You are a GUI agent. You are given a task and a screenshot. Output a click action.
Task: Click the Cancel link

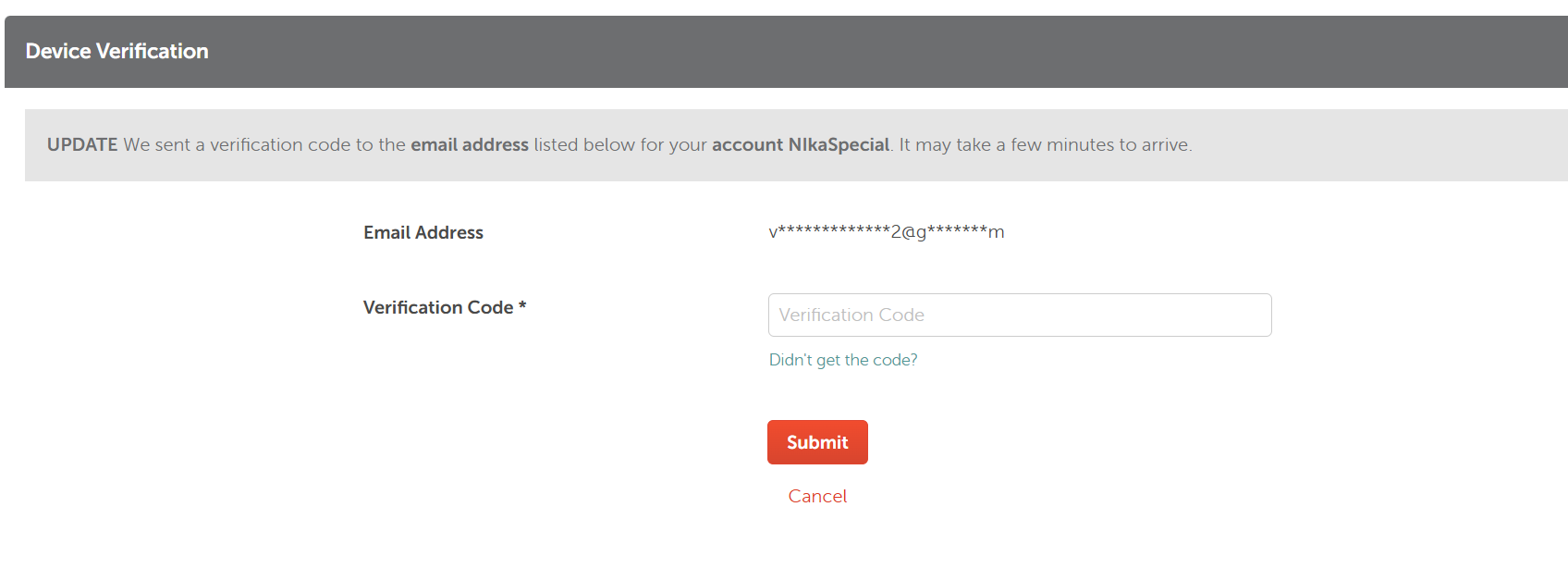pyautogui.click(x=817, y=496)
